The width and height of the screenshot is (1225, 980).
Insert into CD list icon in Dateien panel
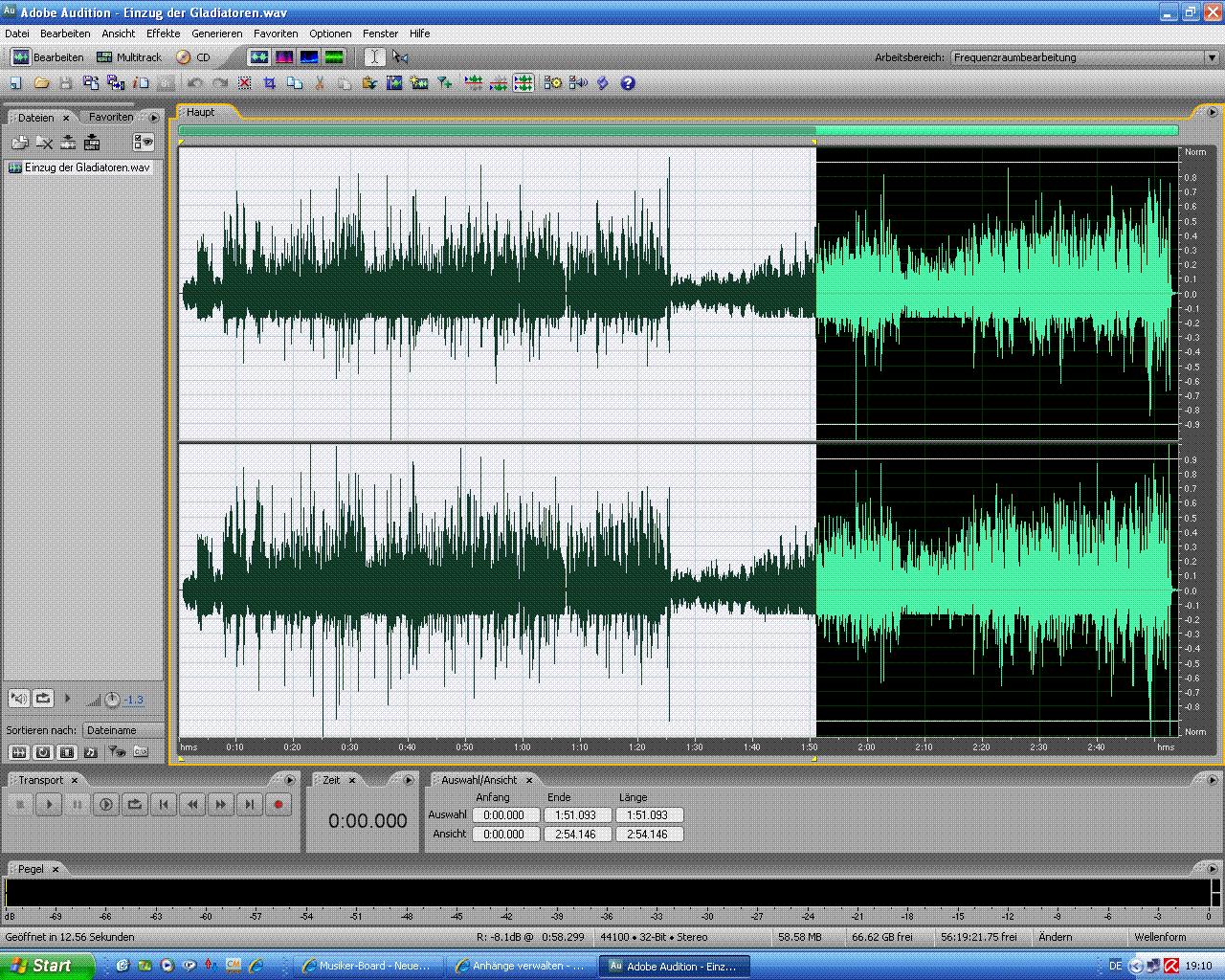coord(92,143)
